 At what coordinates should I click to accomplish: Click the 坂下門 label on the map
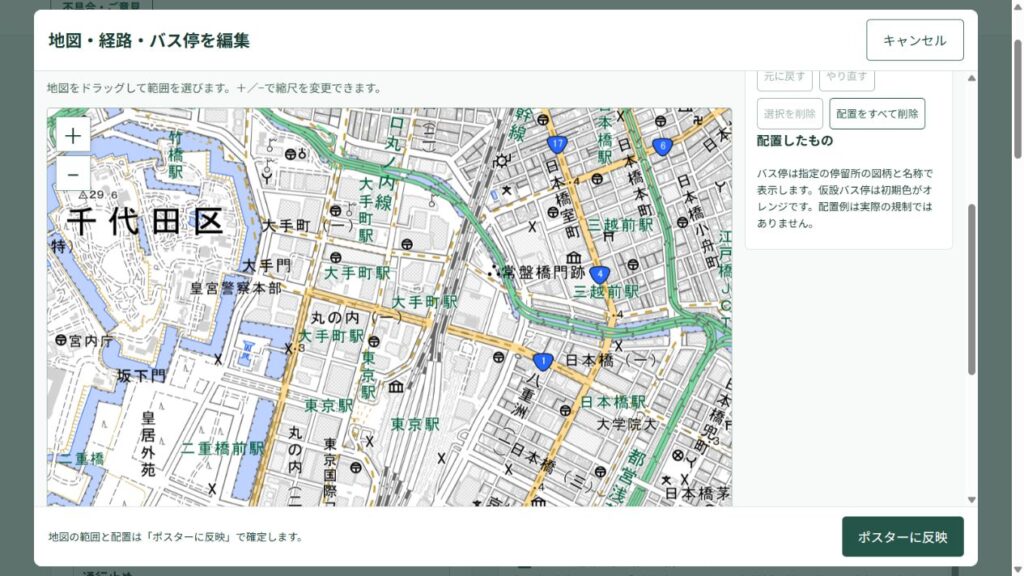tap(142, 376)
